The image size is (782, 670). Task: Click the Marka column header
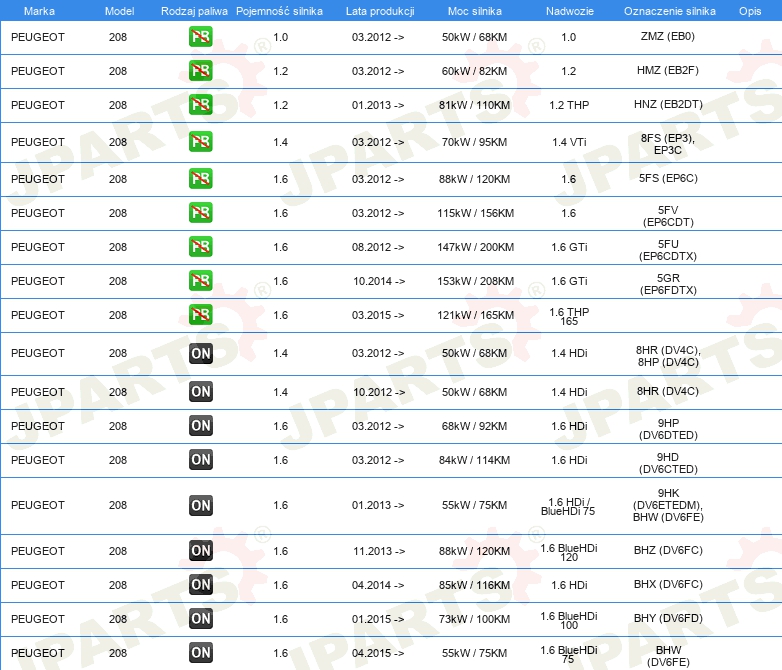pyautogui.click(x=39, y=11)
